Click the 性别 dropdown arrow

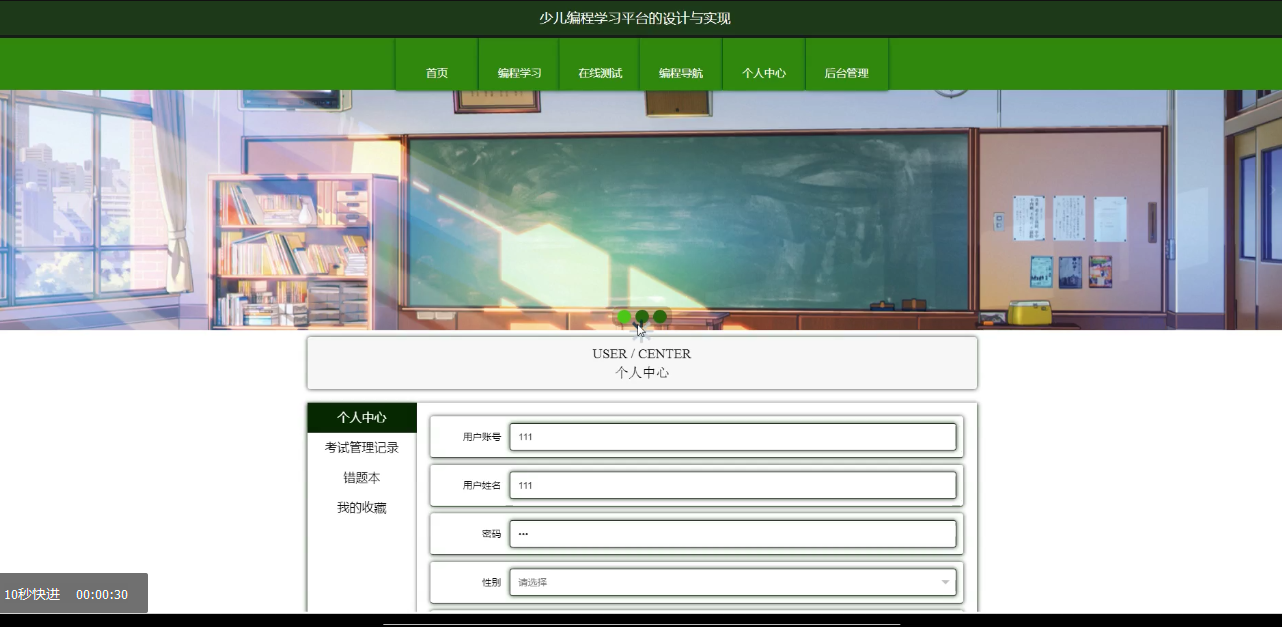point(945,582)
